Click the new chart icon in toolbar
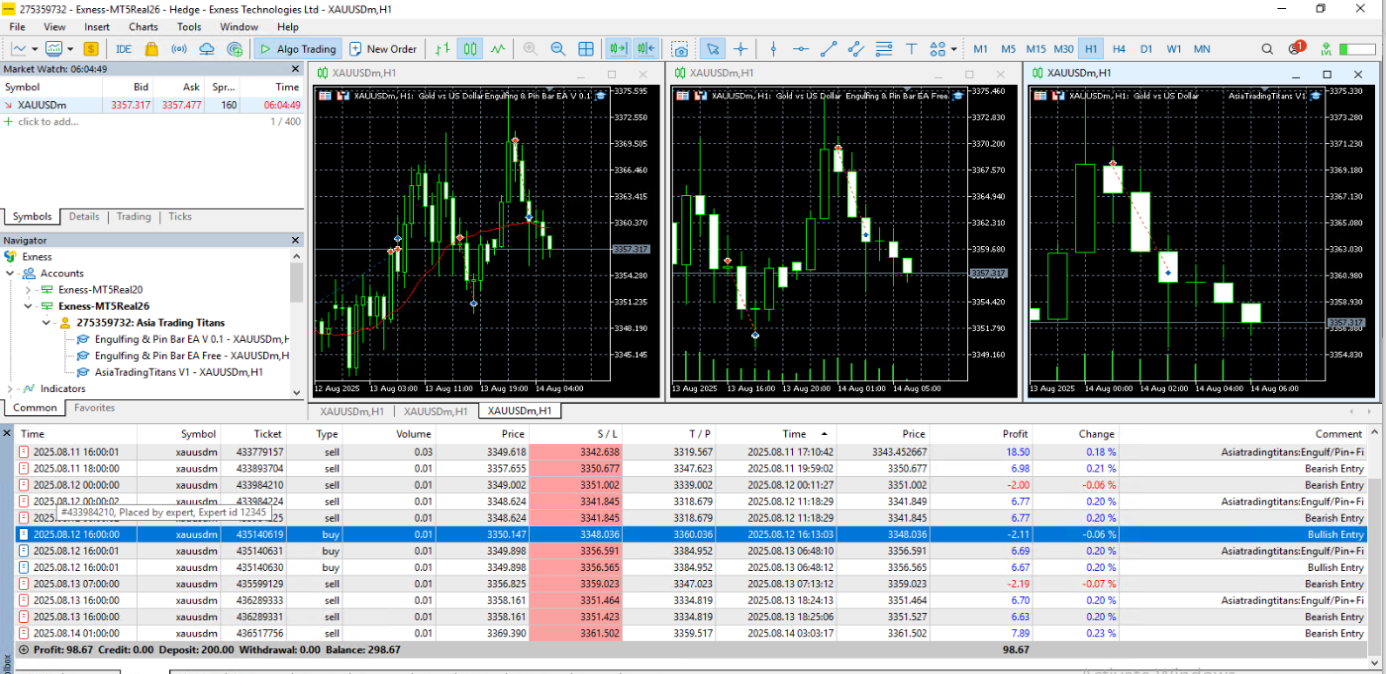Viewport: 1386px width, 674px height. click(x=19, y=48)
